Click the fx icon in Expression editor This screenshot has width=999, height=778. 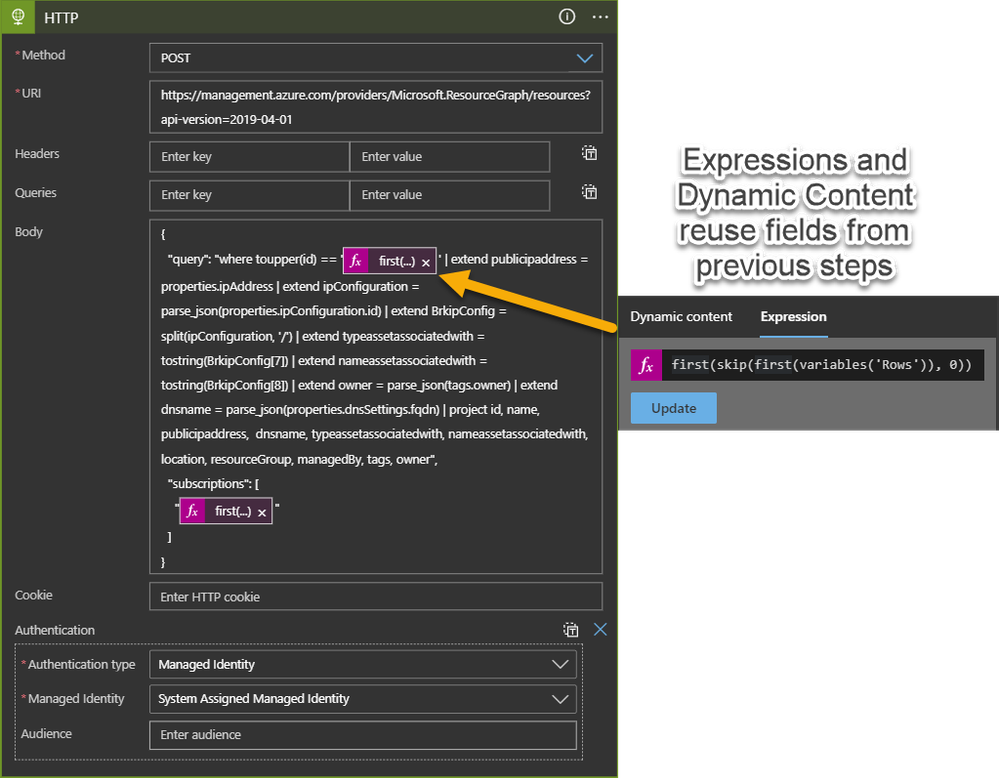click(646, 365)
